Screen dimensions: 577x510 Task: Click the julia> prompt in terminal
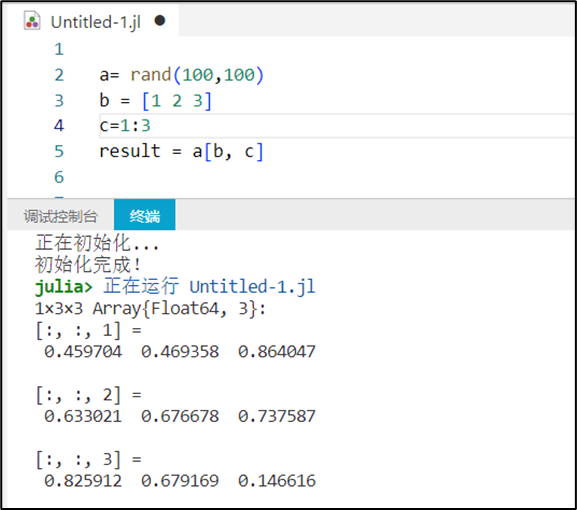(63, 287)
